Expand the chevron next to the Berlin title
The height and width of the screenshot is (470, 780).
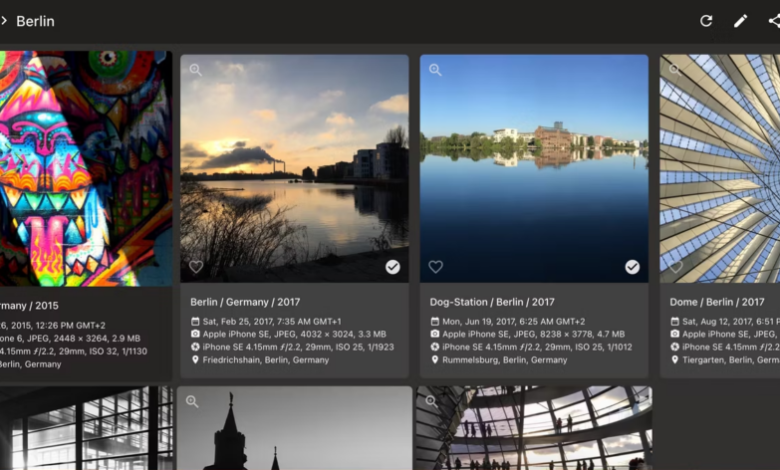pyautogui.click(x=3, y=21)
